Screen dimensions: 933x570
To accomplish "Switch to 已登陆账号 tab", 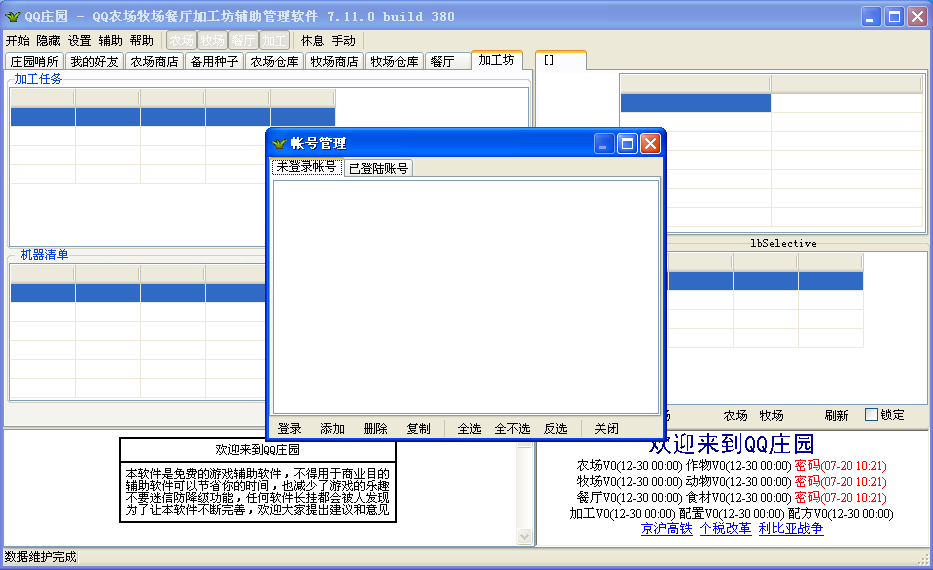I will 378,168.
